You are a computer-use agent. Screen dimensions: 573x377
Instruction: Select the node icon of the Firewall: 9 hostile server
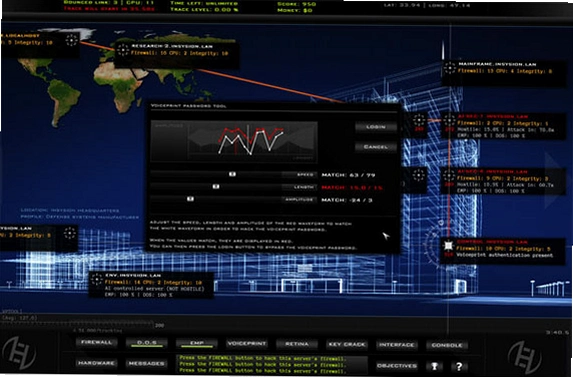tap(449, 175)
